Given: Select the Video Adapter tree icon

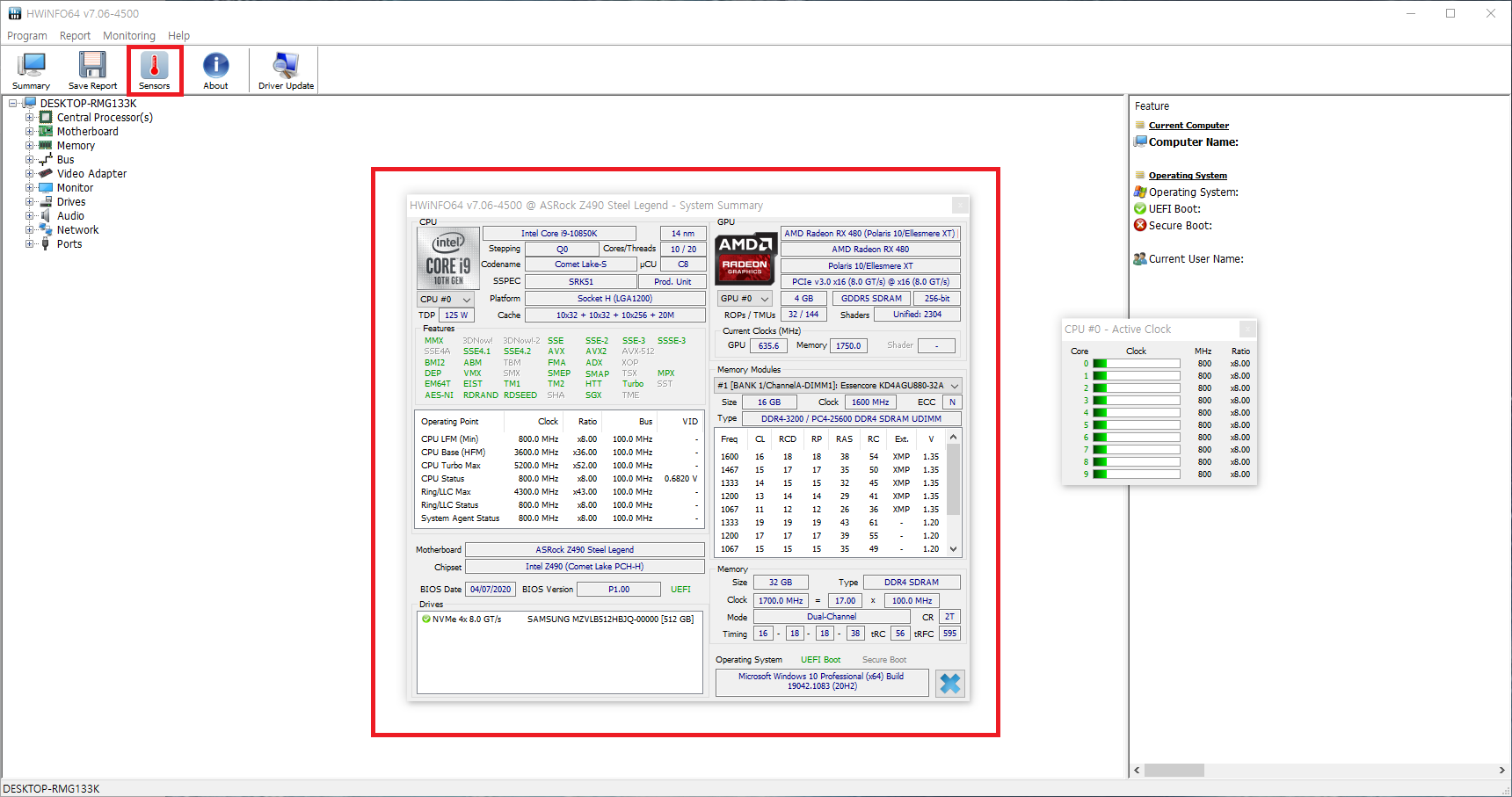Looking at the screenshot, I should click(x=46, y=173).
